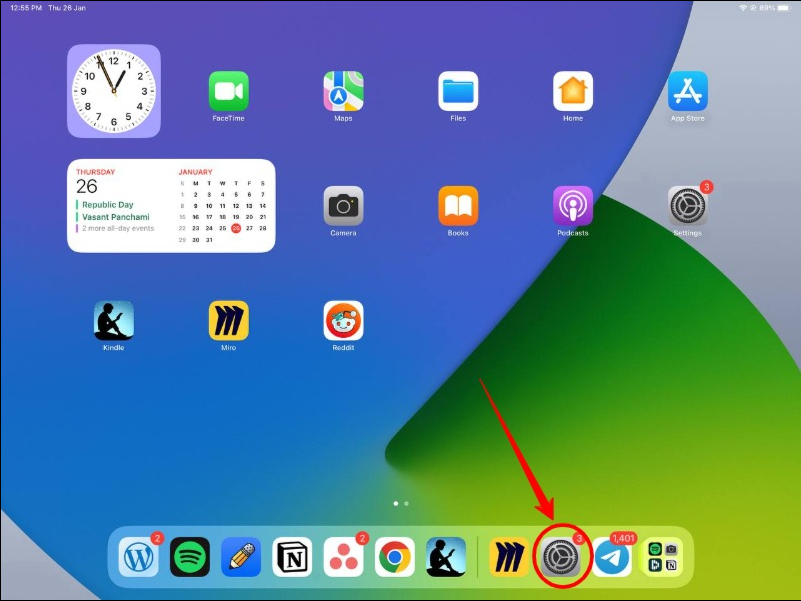Open the Books app

pos(458,206)
